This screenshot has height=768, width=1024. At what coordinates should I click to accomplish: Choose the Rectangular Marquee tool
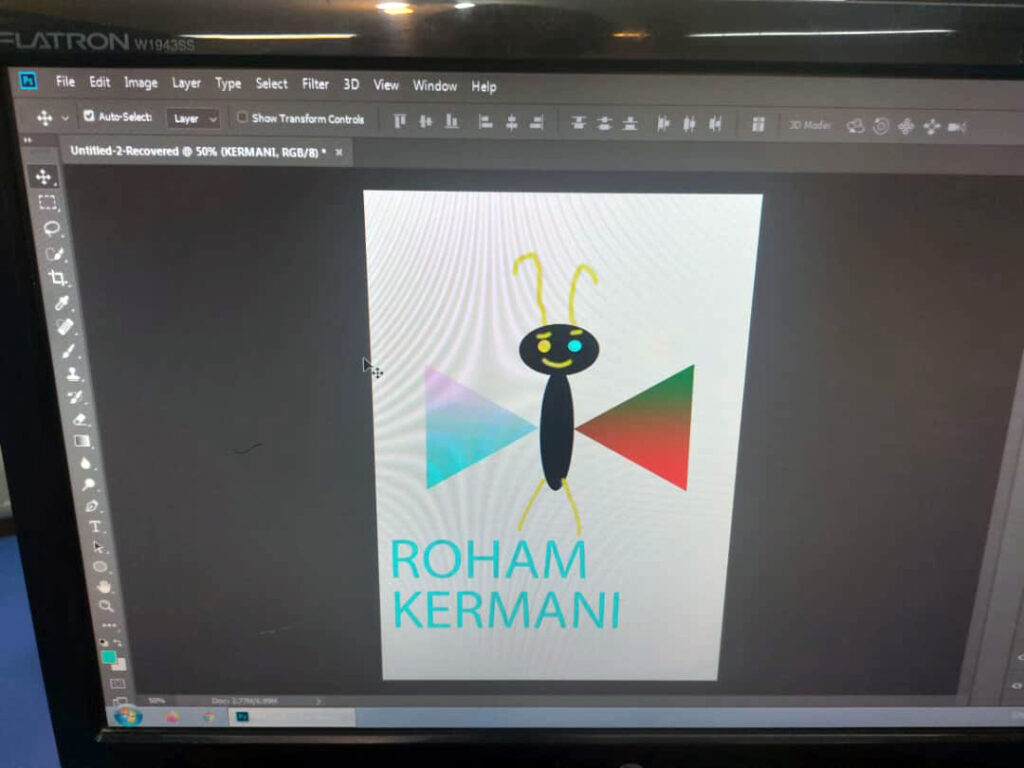pyautogui.click(x=47, y=203)
